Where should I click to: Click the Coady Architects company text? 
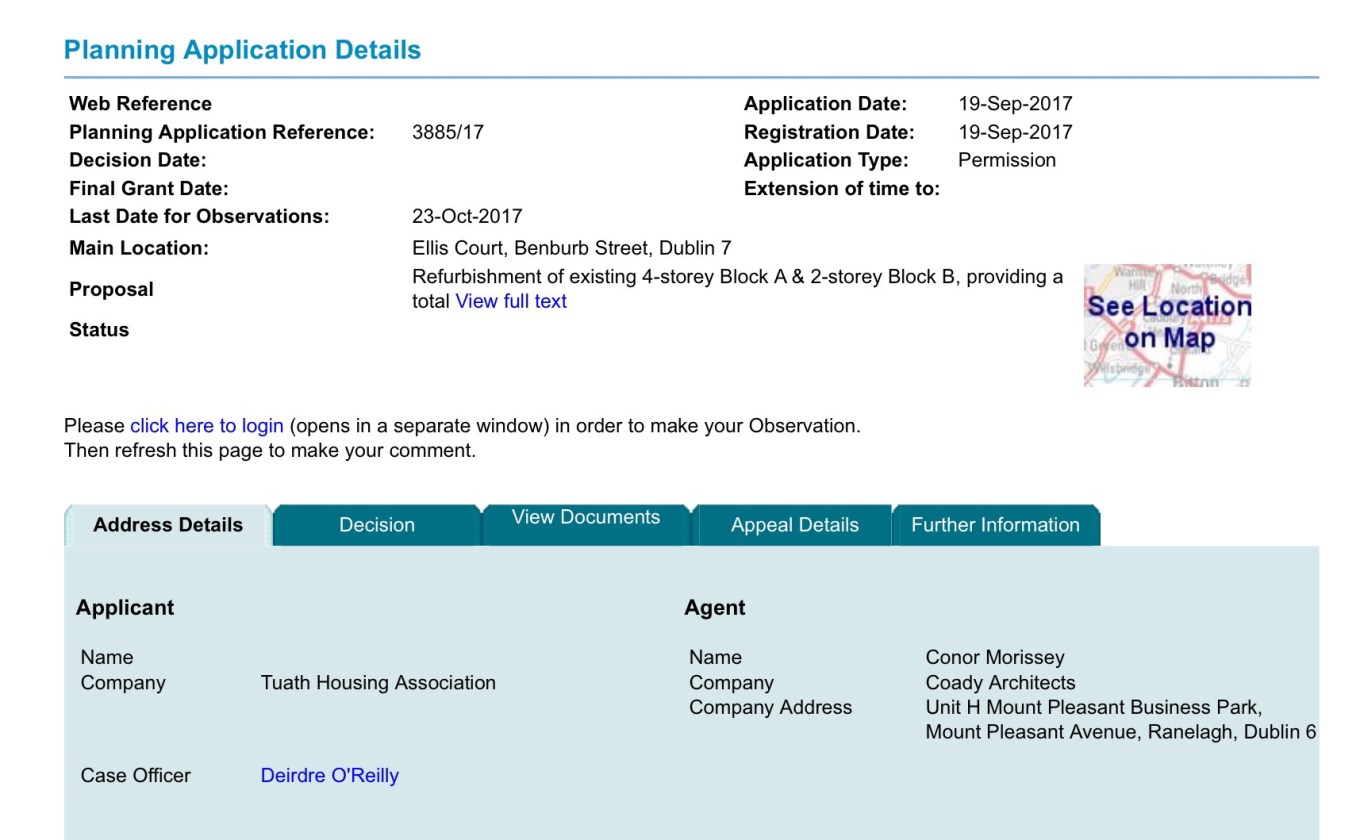1000,683
